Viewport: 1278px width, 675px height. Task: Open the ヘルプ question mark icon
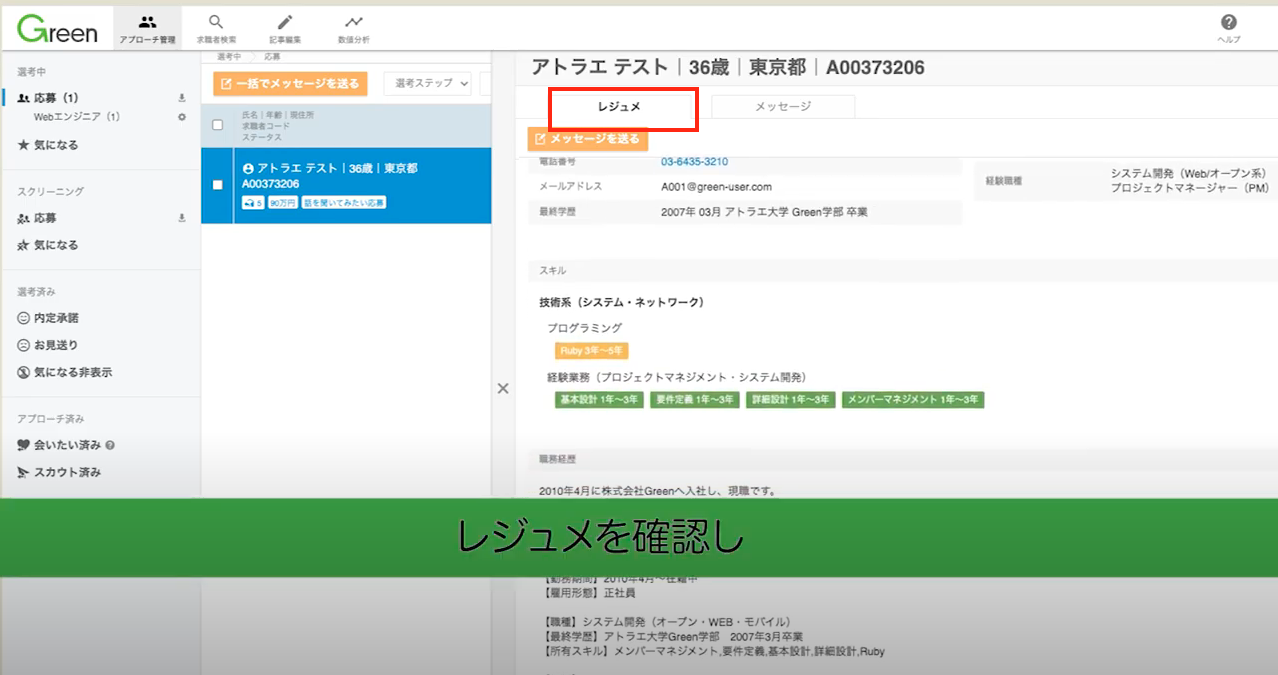[1229, 22]
